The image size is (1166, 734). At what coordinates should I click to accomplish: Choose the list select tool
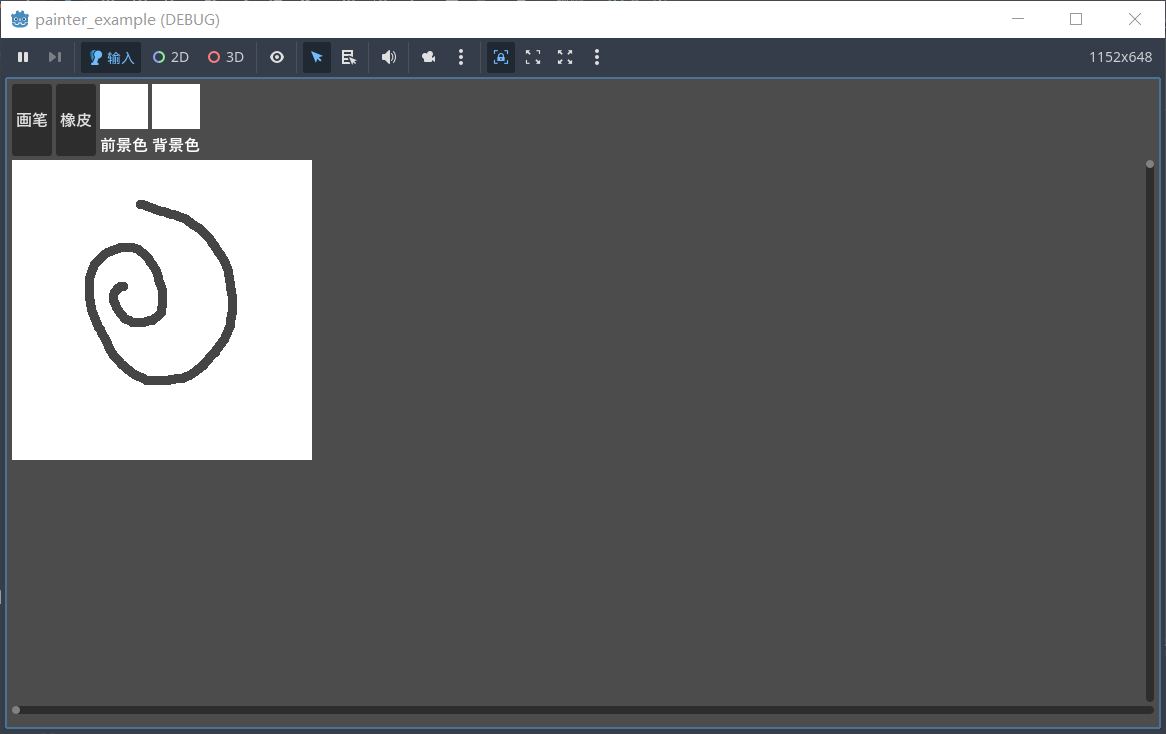tap(349, 58)
